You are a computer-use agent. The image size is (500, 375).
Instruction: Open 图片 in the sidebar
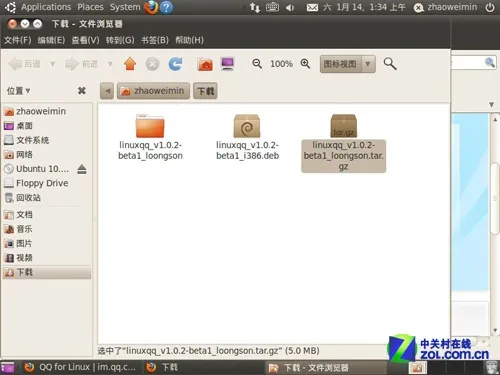[47, 243]
